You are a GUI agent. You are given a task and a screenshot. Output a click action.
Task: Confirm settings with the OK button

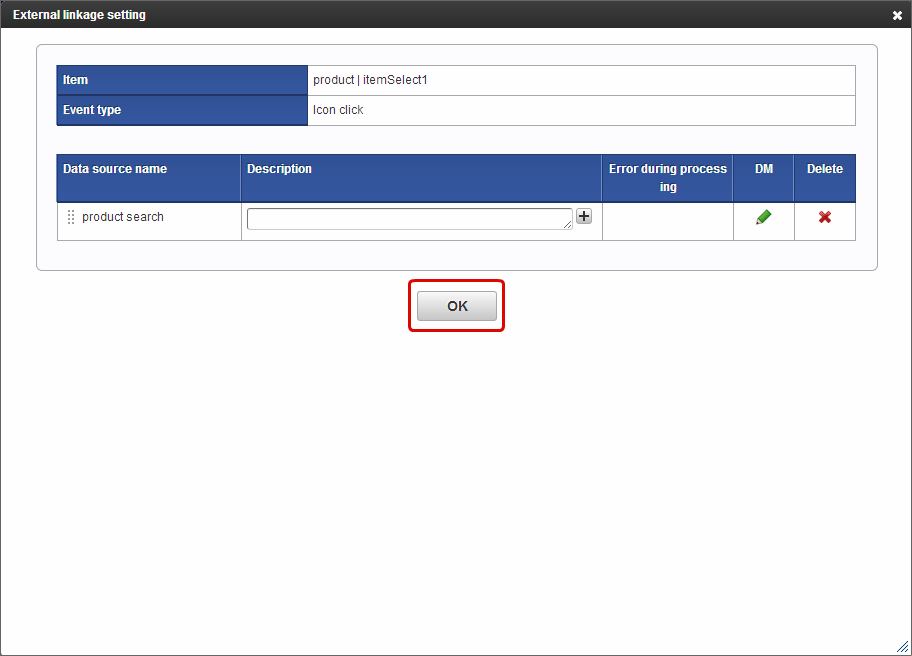coord(457,306)
